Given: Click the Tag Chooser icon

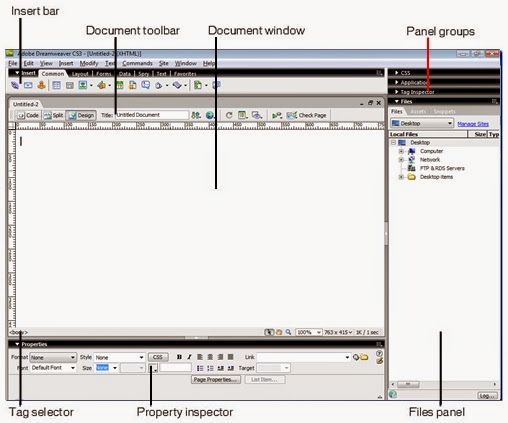Looking at the screenshot, I should pos(216,85).
